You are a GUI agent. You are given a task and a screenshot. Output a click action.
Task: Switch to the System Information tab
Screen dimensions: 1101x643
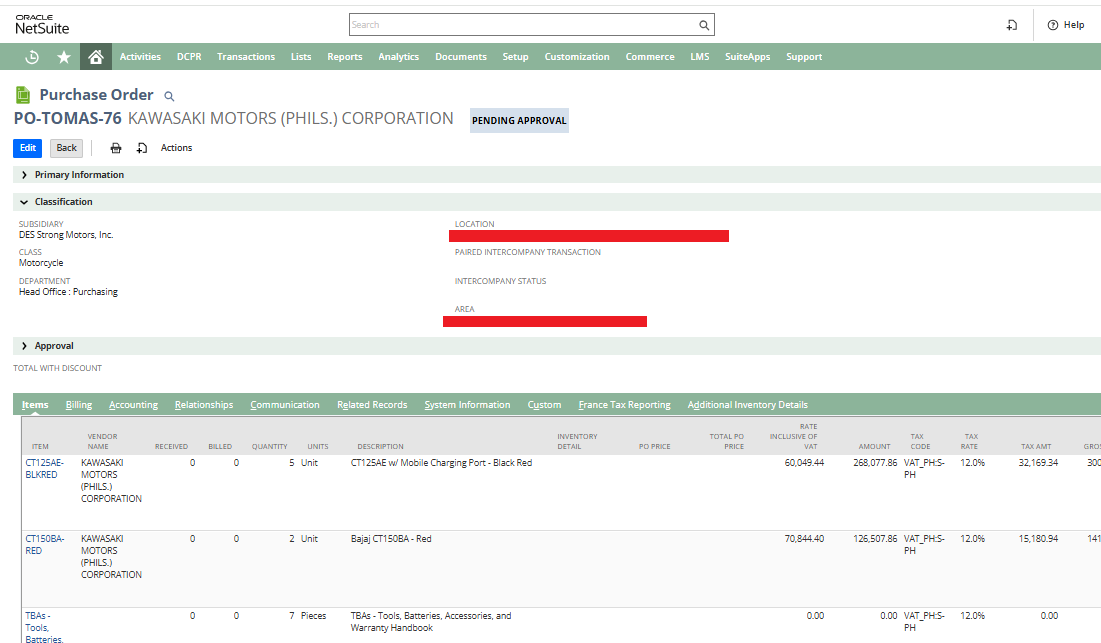[x=468, y=405]
